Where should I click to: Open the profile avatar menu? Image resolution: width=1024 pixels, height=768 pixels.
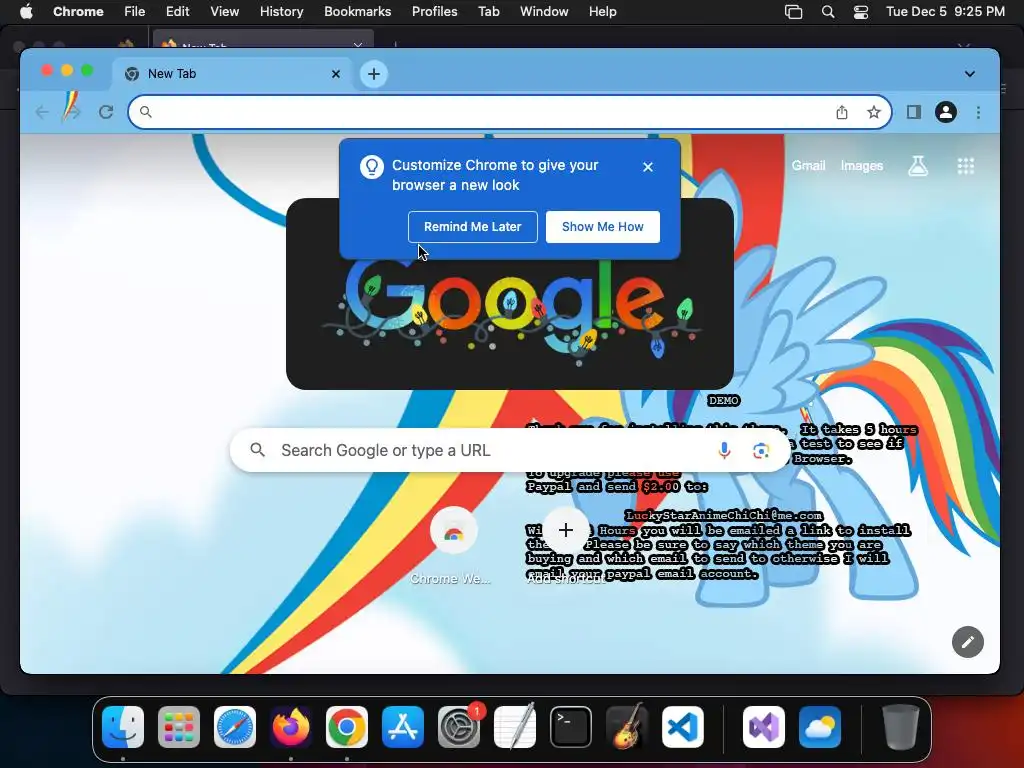946,112
